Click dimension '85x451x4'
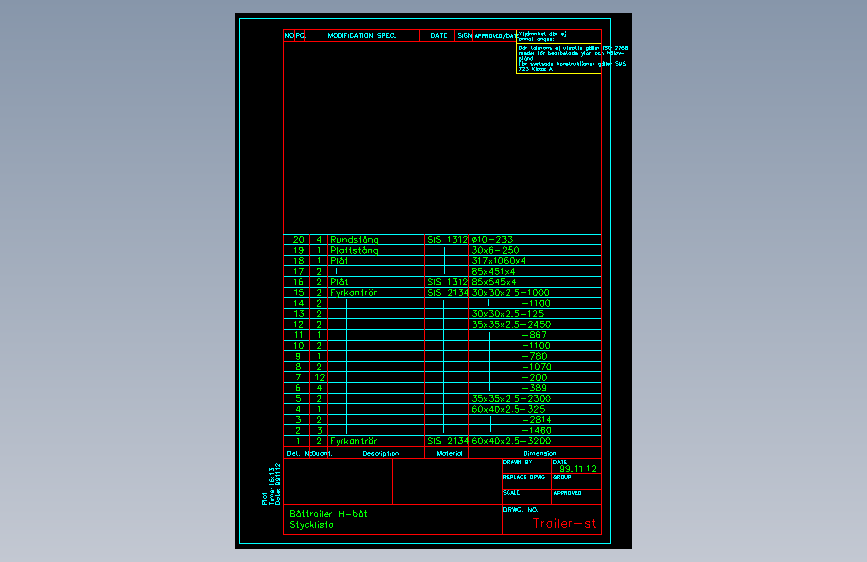 (493, 271)
